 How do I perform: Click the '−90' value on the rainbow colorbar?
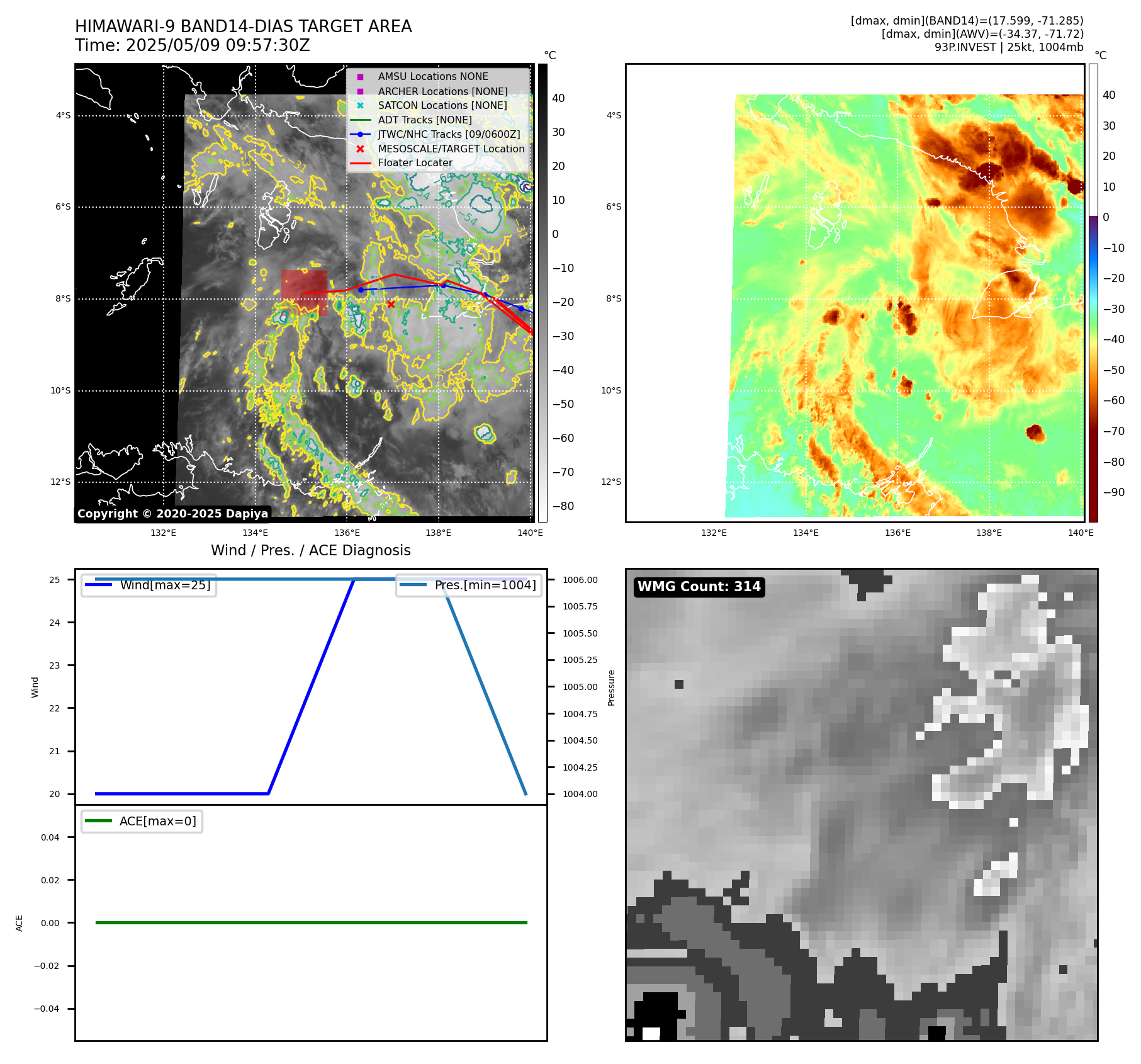(1114, 492)
